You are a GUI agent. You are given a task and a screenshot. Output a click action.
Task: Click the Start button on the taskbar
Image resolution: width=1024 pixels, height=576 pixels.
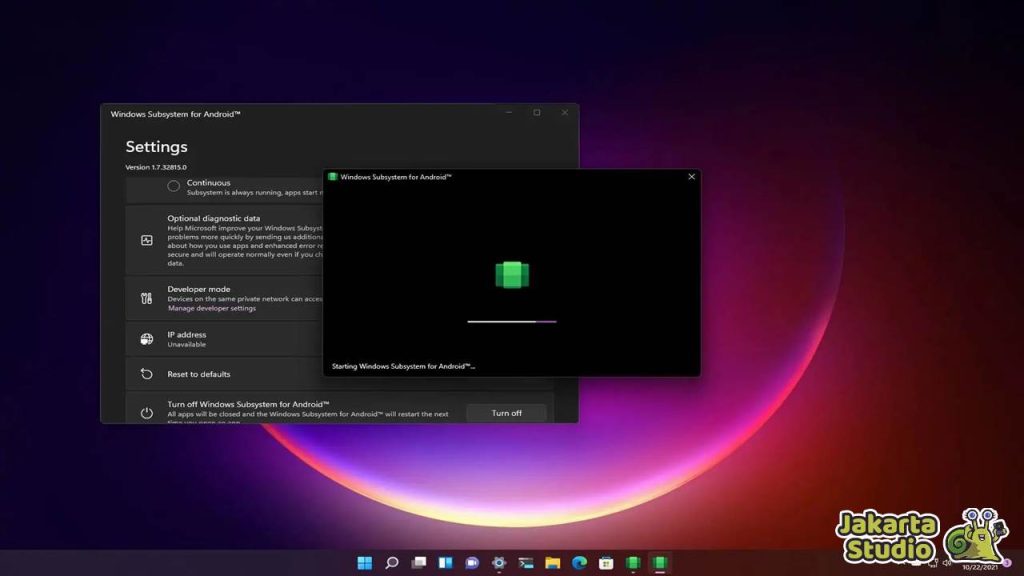click(x=365, y=562)
